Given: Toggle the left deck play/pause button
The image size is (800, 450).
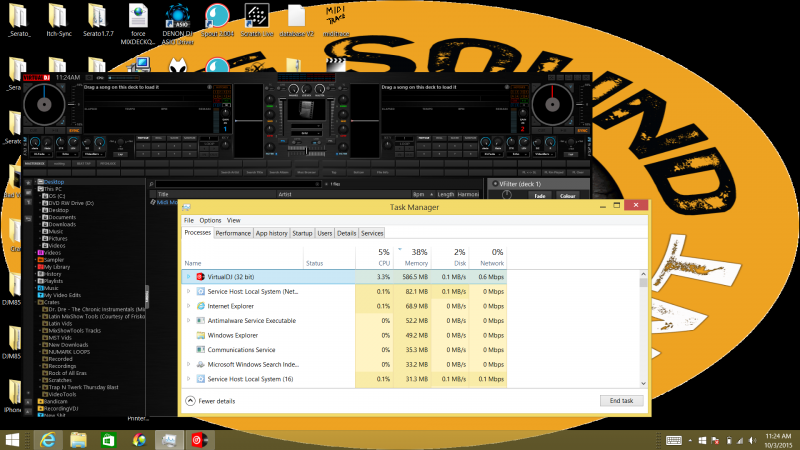Looking at the screenshot, I should [55, 131].
